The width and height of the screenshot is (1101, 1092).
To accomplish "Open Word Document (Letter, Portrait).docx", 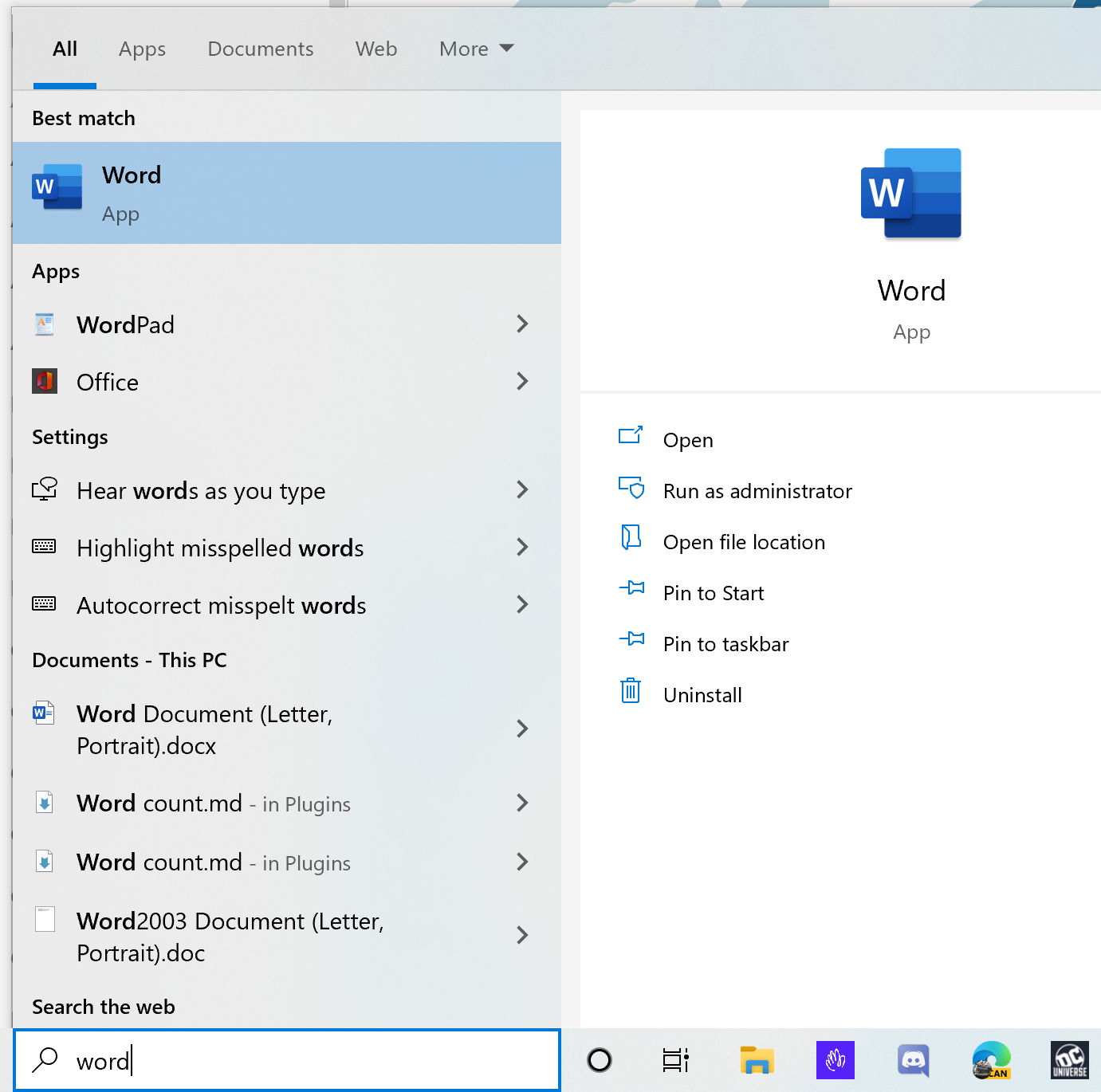I will pos(287,729).
